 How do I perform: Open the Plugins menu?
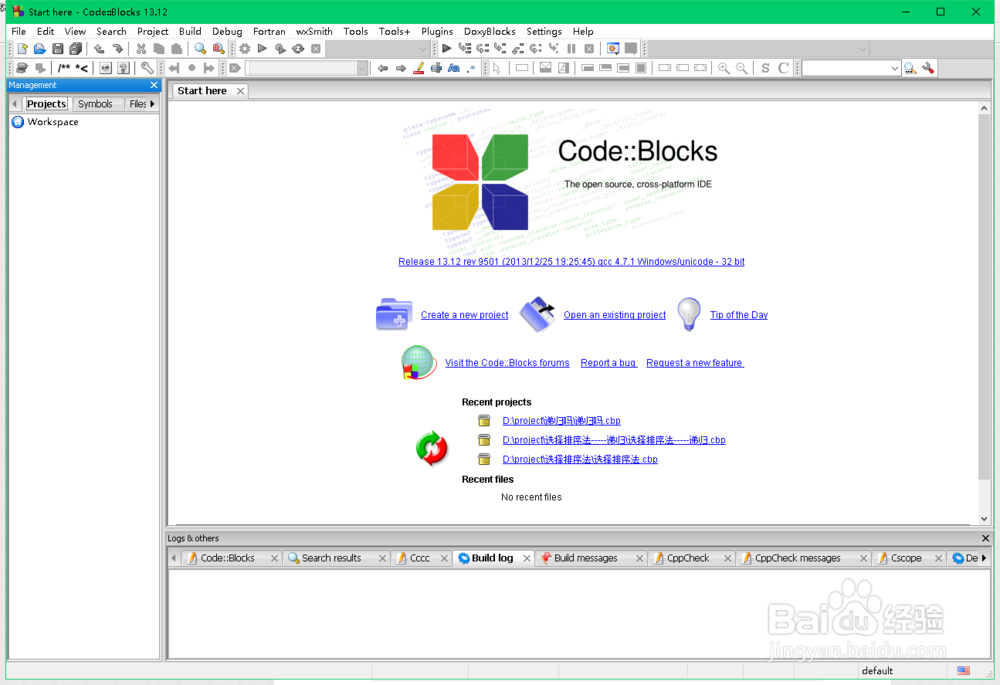coord(437,31)
